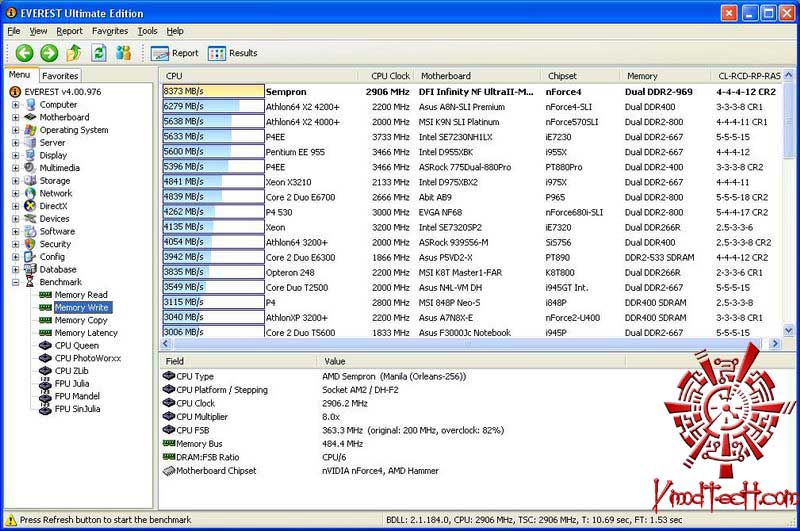
Task: Select the Security shield icon in the tree
Action: coord(31,244)
